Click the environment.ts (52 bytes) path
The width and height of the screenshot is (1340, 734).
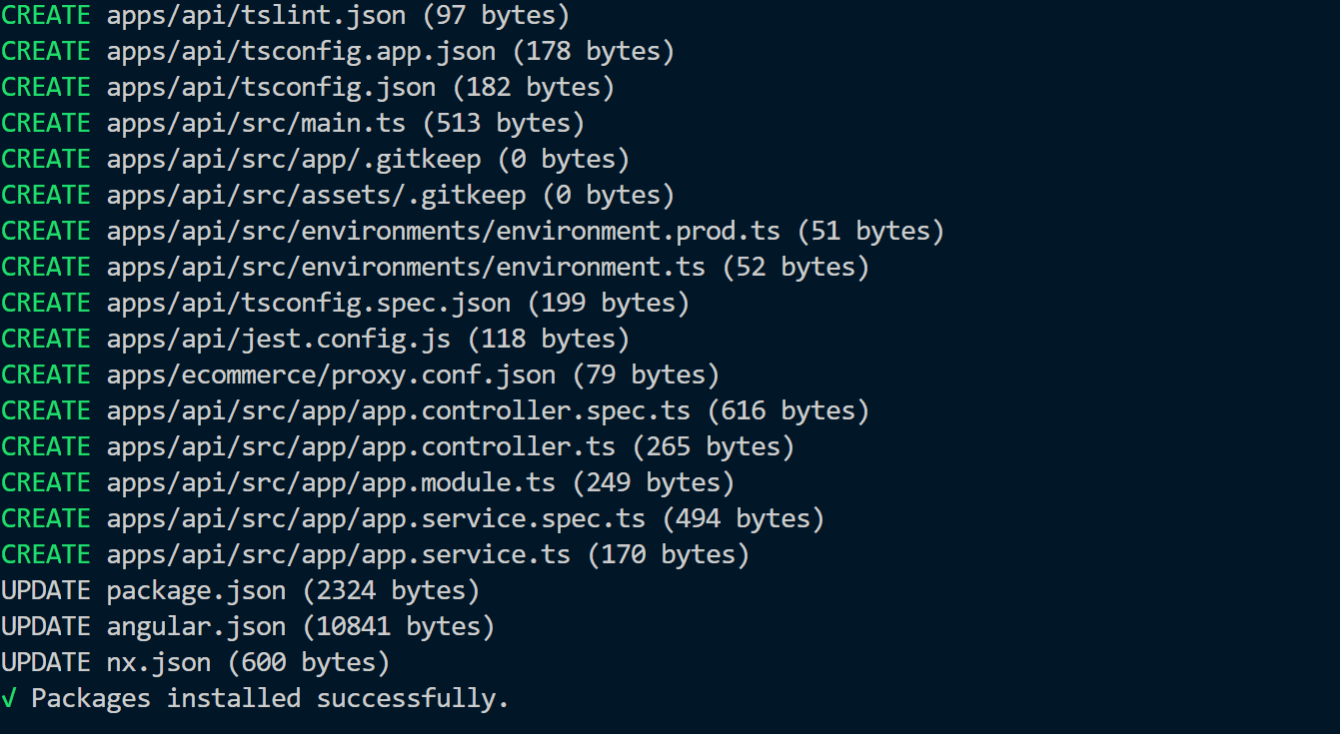(x=405, y=267)
